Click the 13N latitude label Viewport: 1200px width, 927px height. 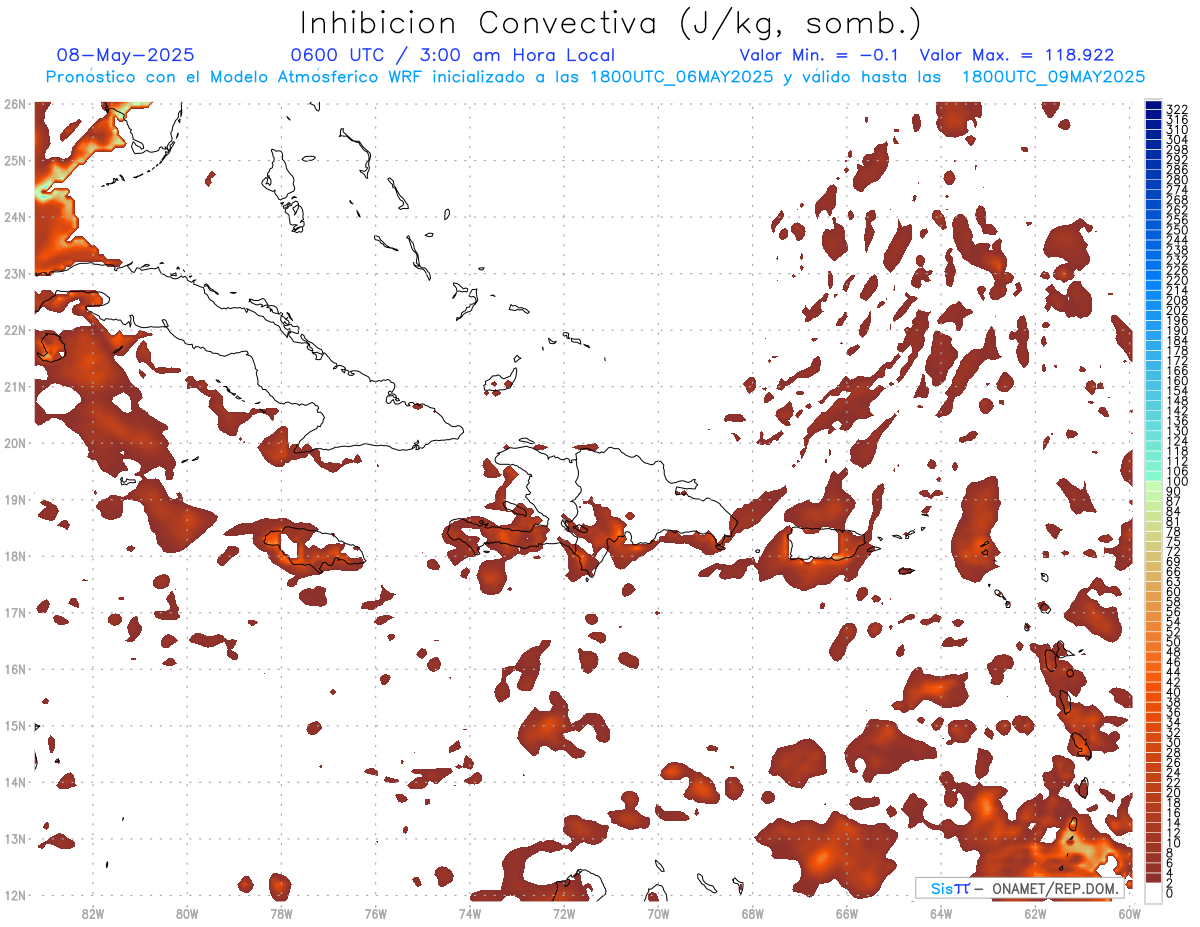pyautogui.click(x=15, y=838)
